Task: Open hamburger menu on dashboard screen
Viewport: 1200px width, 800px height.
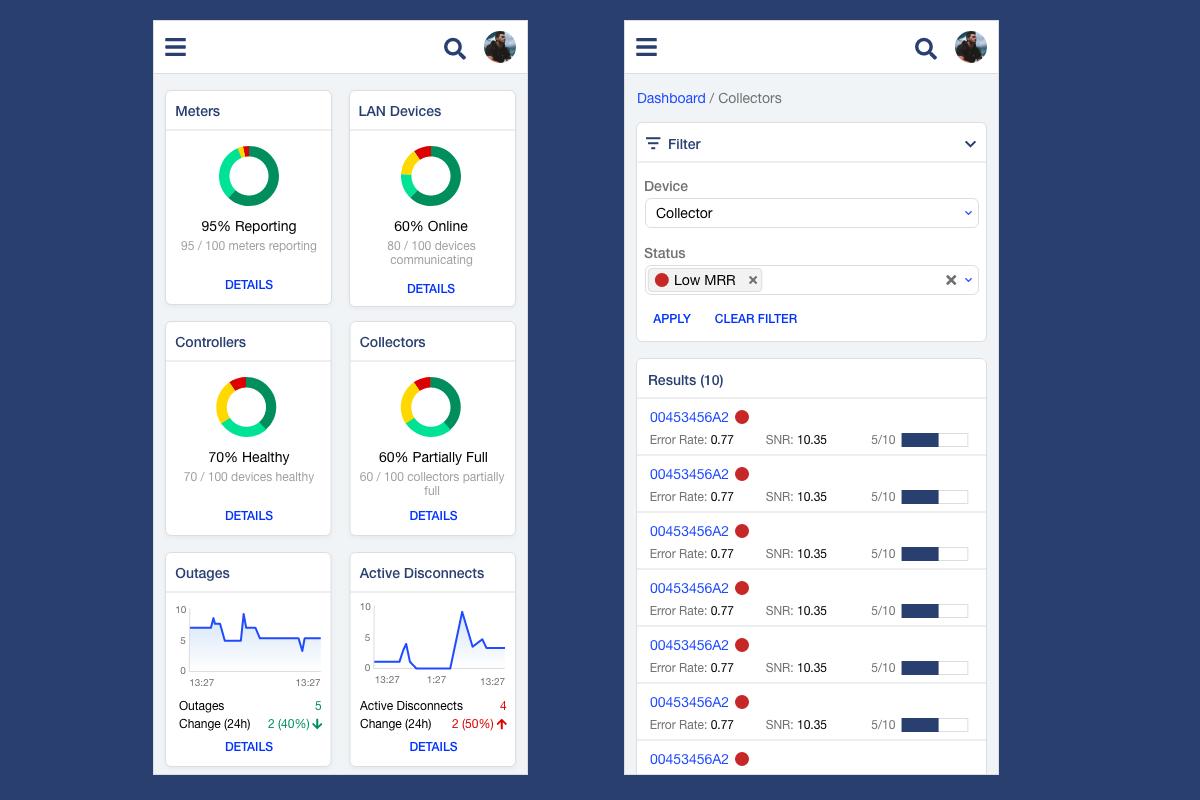Action: pyautogui.click(x=175, y=47)
